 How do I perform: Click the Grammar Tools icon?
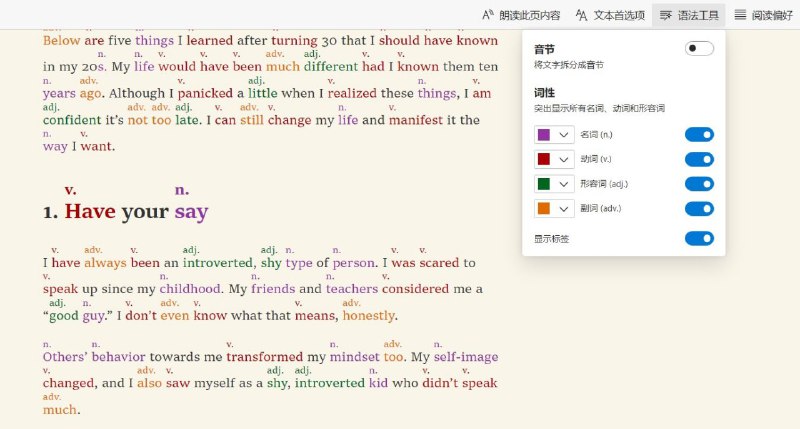(665, 15)
